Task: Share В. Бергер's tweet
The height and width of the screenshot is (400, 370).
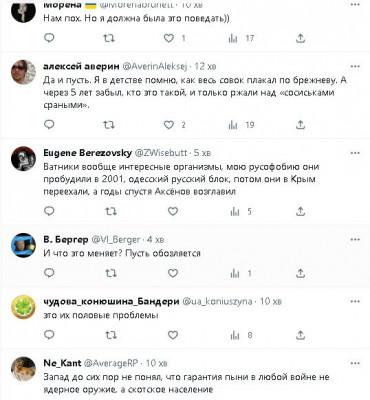Action: pyautogui.click(x=300, y=273)
